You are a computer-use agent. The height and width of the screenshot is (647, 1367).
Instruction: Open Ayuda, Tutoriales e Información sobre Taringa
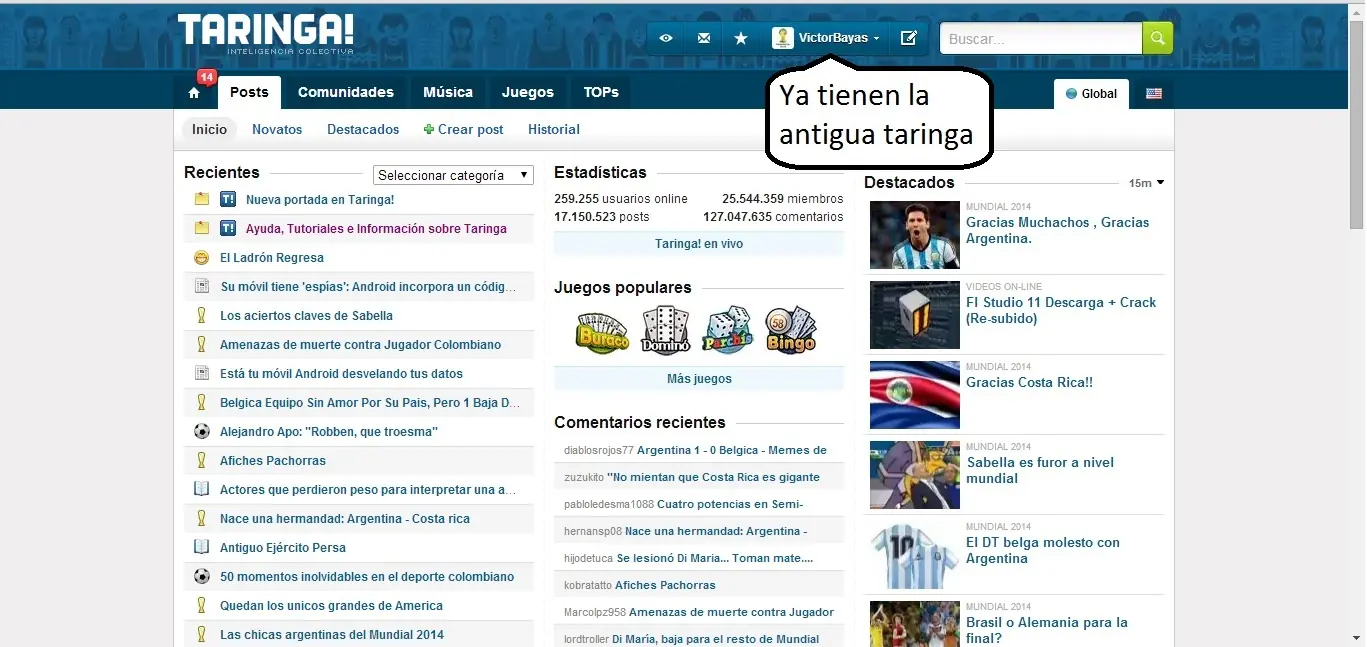click(x=376, y=228)
